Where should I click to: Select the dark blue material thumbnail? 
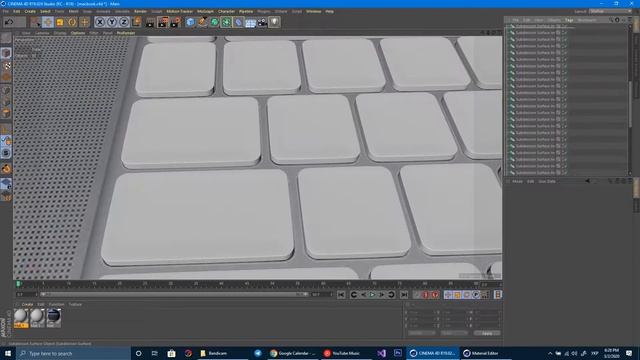tap(53, 318)
